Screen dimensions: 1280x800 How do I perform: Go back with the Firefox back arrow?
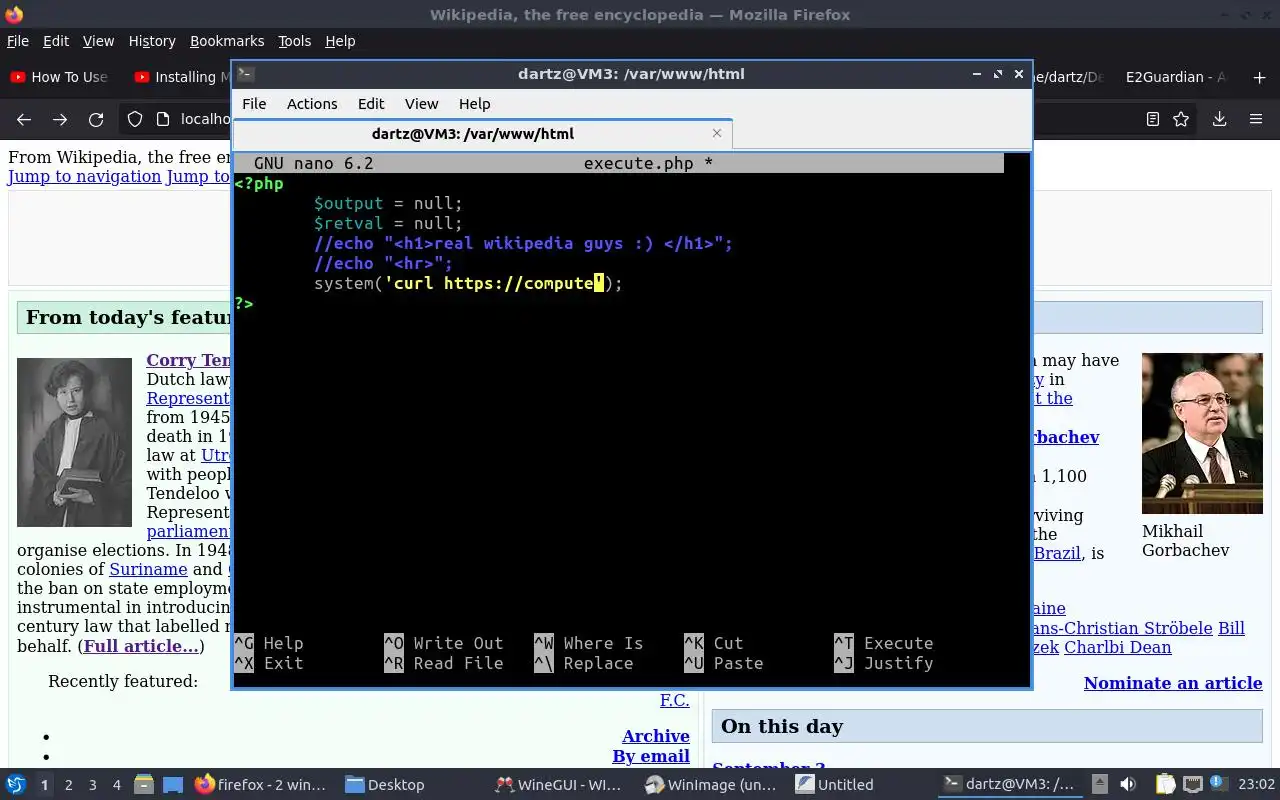click(x=24, y=119)
